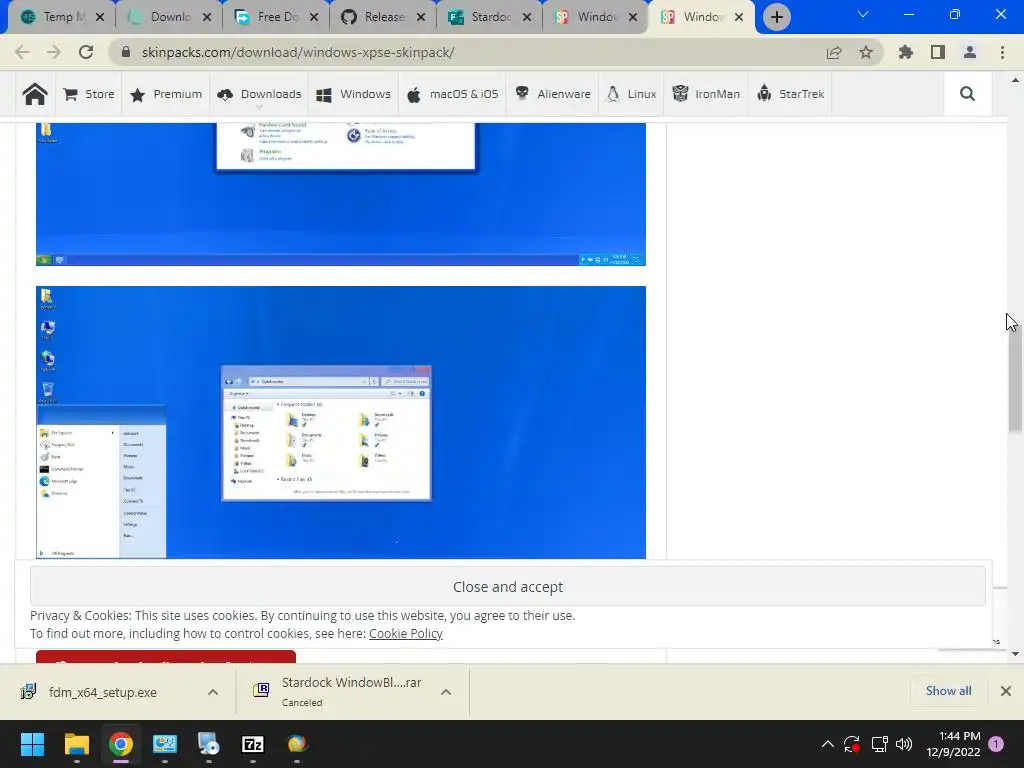The width and height of the screenshot is (1024, 768).
Task: Open the Store menu item
Action: (x=89, y=94)
